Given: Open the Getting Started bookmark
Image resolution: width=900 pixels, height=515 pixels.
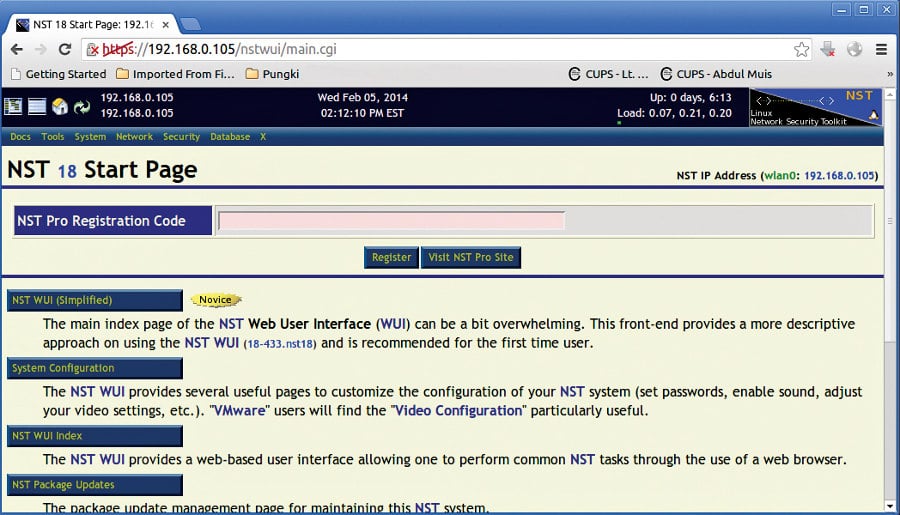Looking at the screenshot, I should coord(59,74).
